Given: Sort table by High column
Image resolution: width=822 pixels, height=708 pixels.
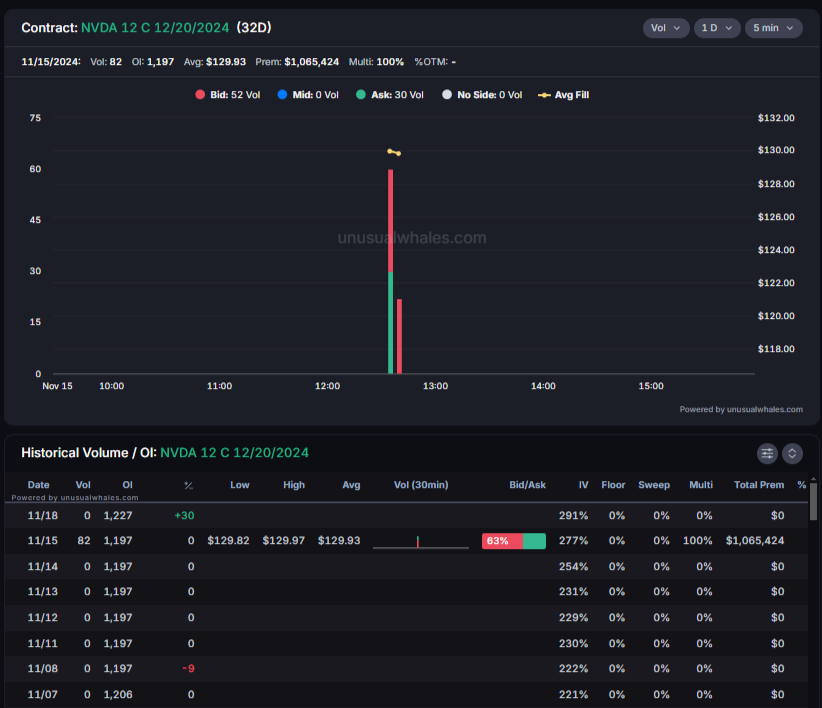Looking at the screenshot, I should point(294,485).
